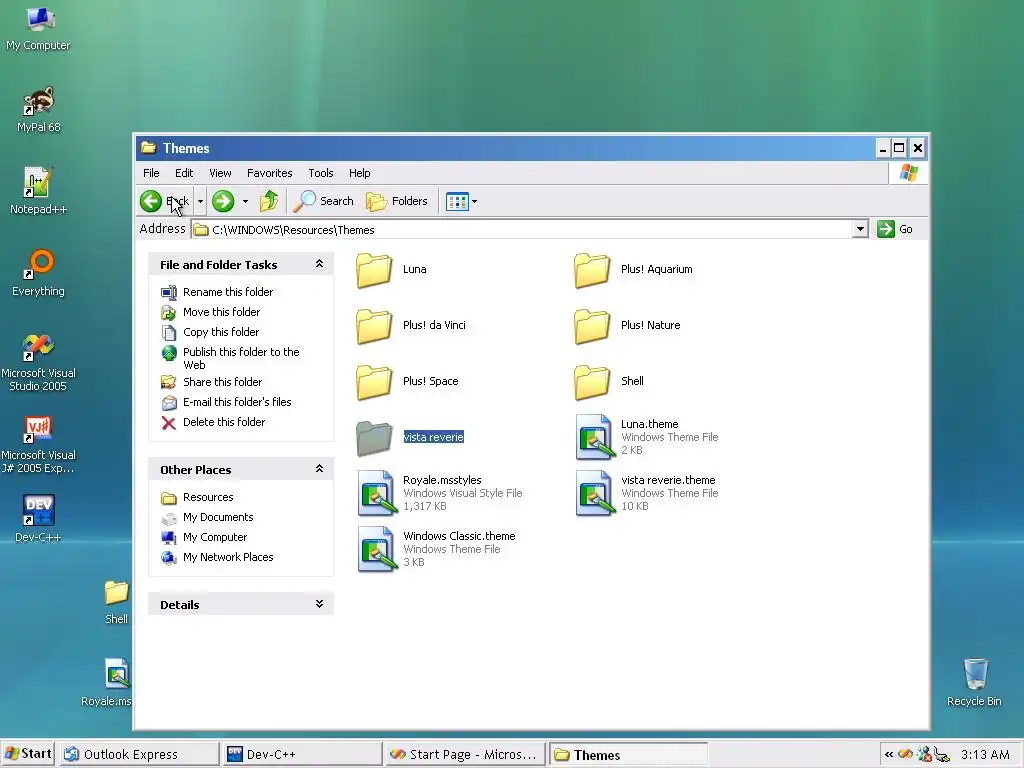This screenshot has width=1024, height=768.
Task: Select the vista reverie.theme file icon
Action: click(596, 493)
